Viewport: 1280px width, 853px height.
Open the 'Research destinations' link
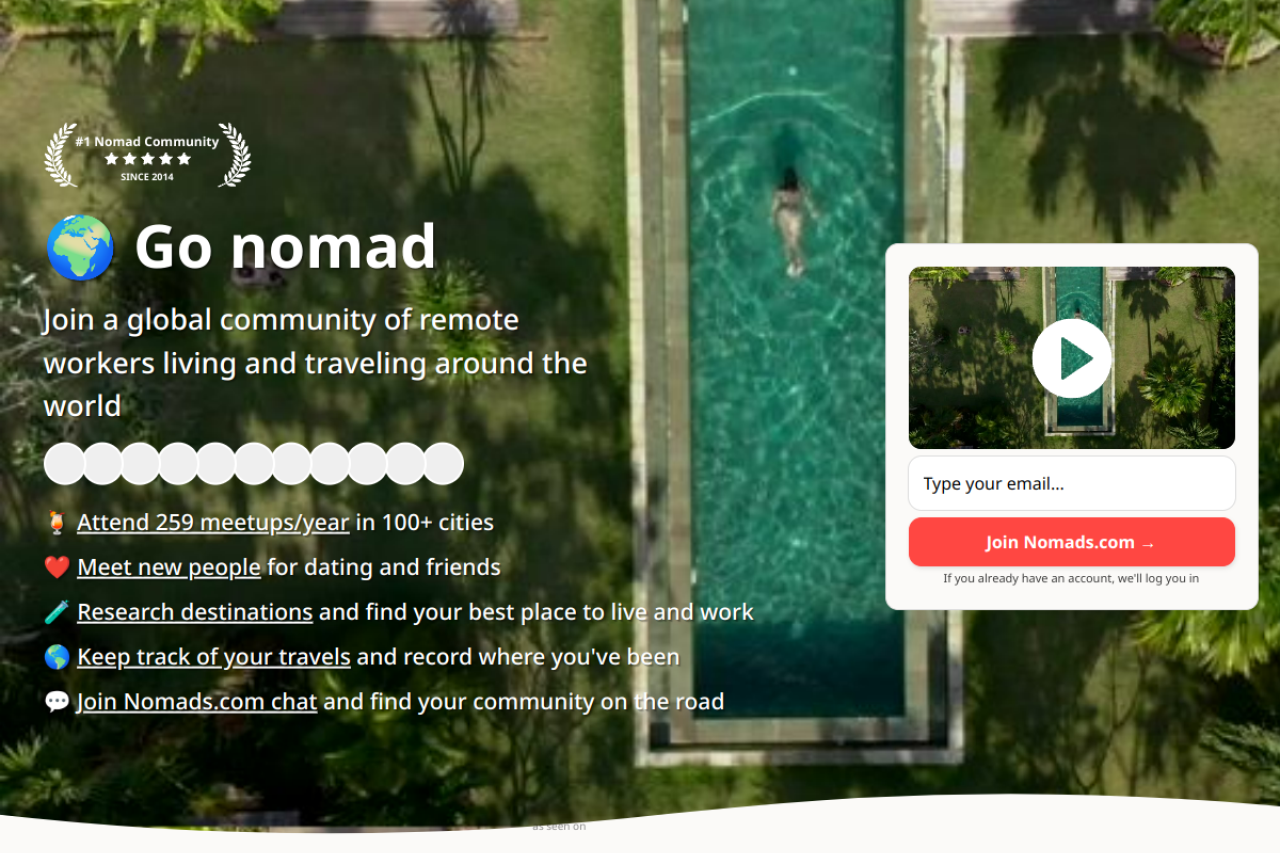point(195,612)
